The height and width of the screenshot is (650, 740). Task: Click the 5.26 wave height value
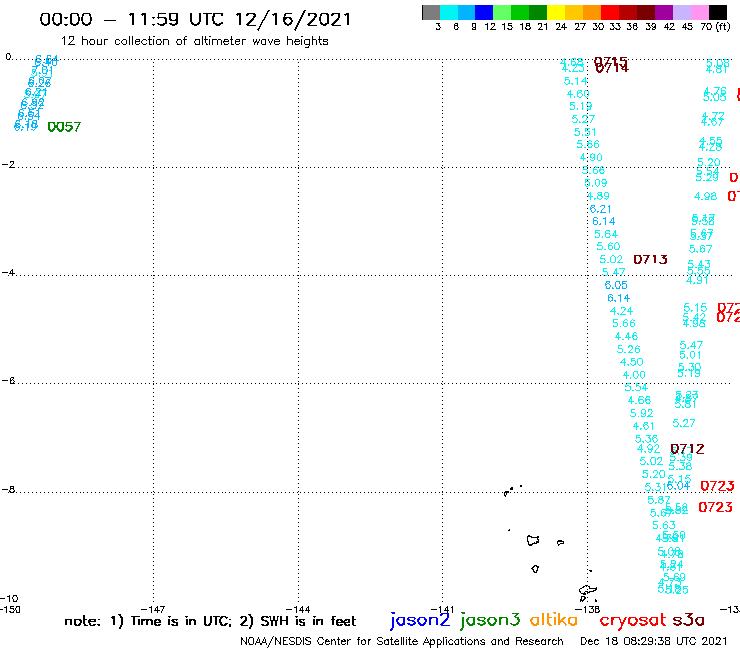(629, 349)
